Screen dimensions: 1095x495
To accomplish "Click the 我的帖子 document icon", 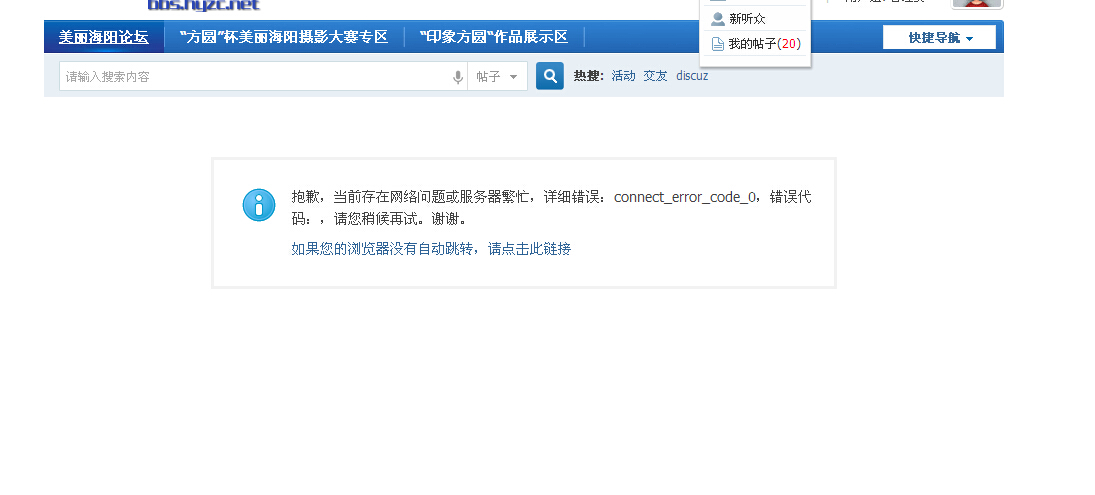I will pyautogui.click(x=717, y=44).
